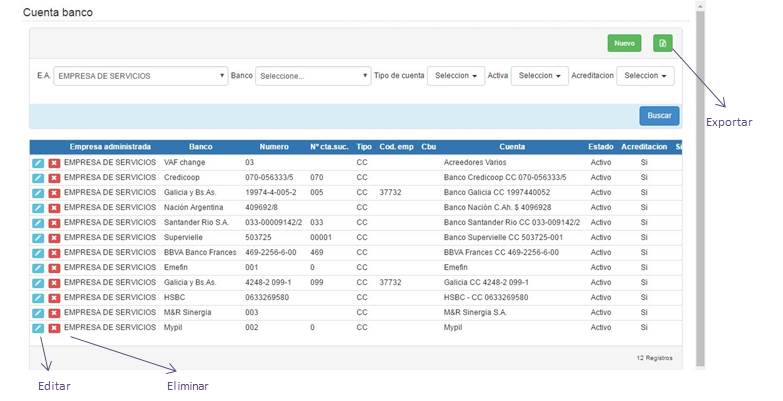783x401 pixels.
Task: Click the green export icon button
Action: tap(662, 43)
